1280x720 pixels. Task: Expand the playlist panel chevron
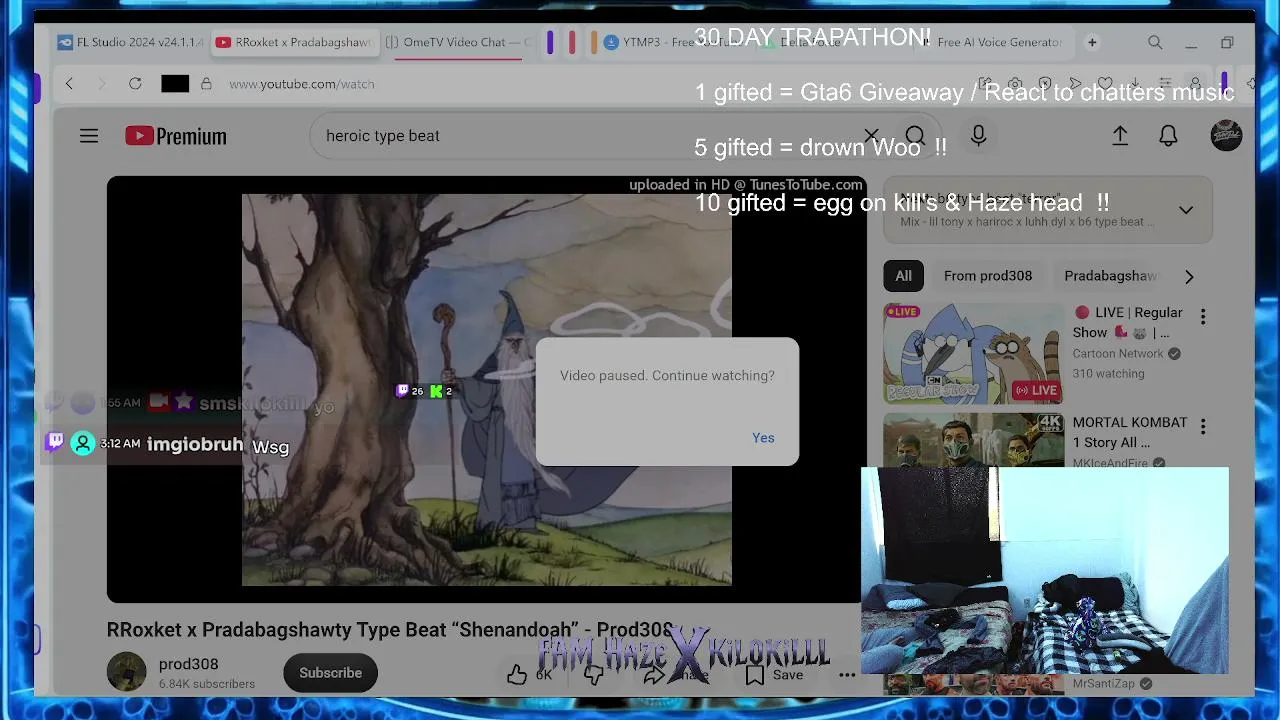pyautogui.click(x=1186, y=210)
